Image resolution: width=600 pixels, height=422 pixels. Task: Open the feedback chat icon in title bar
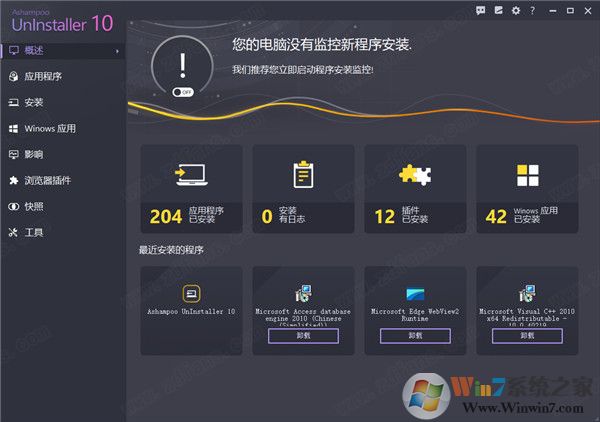[x=481, y=10]
